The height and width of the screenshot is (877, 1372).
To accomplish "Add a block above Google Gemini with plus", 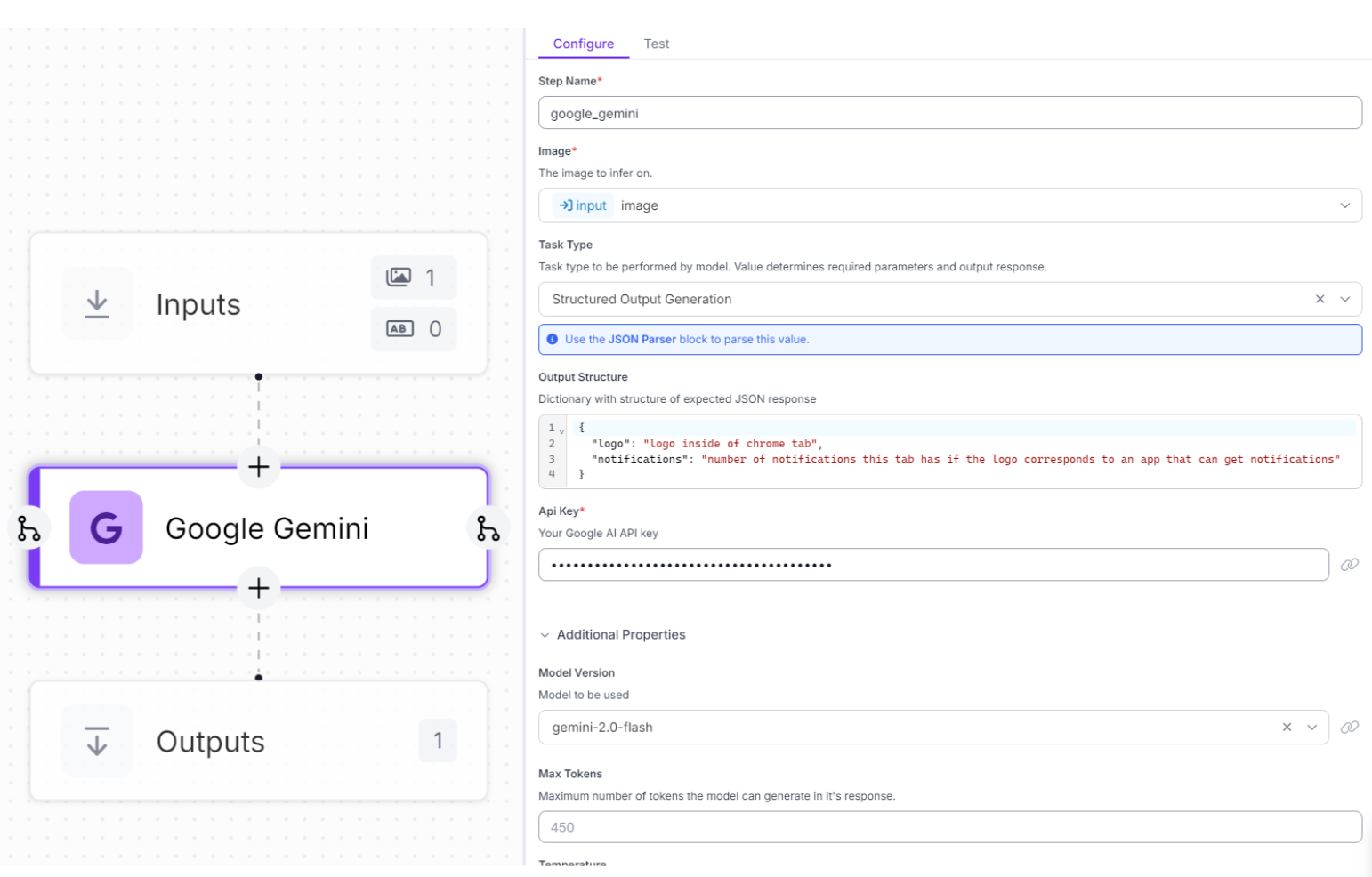I will coord(259,467).
